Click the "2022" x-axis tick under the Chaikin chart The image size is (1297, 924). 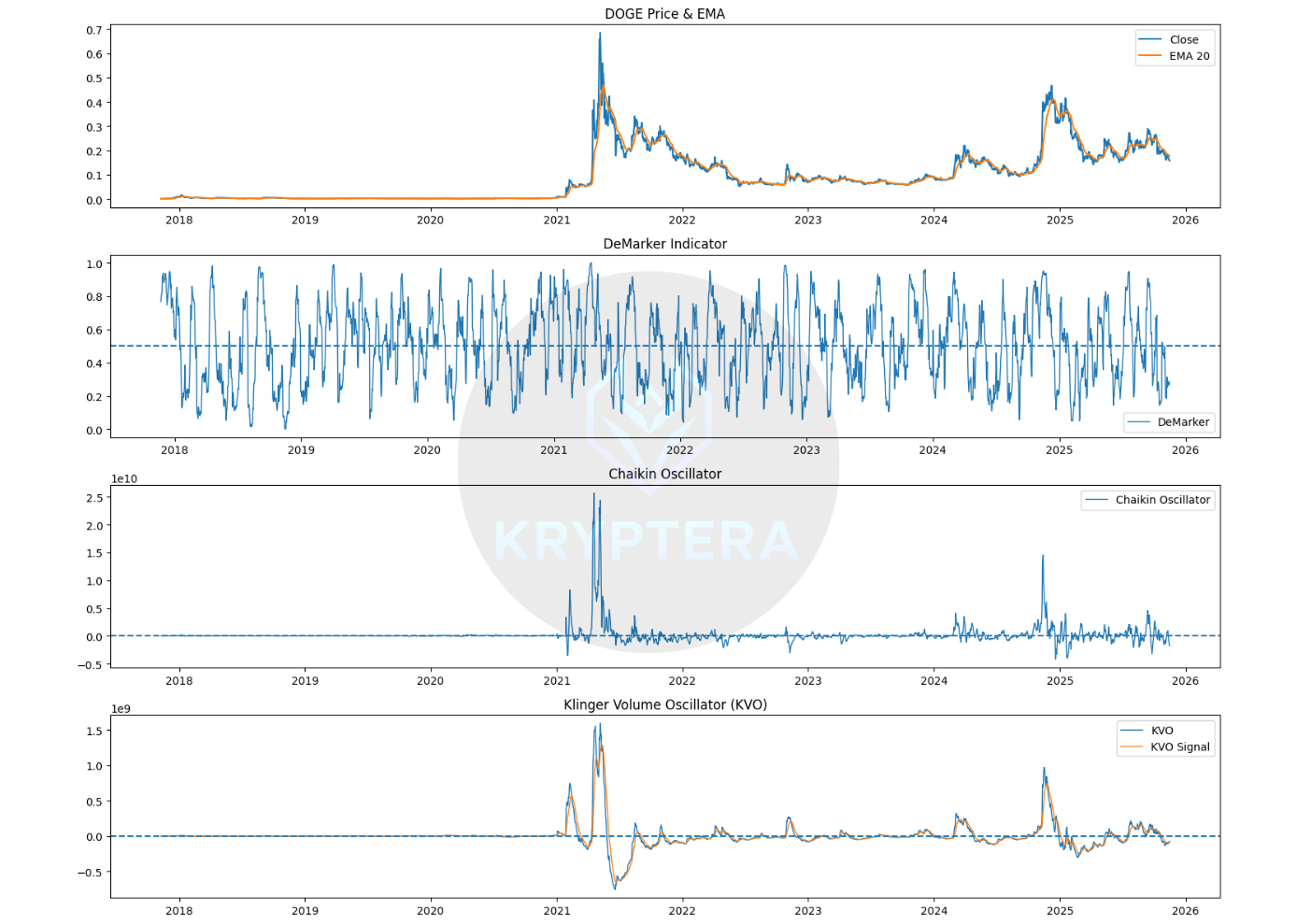pyautogui.click(x=682, y=681)
